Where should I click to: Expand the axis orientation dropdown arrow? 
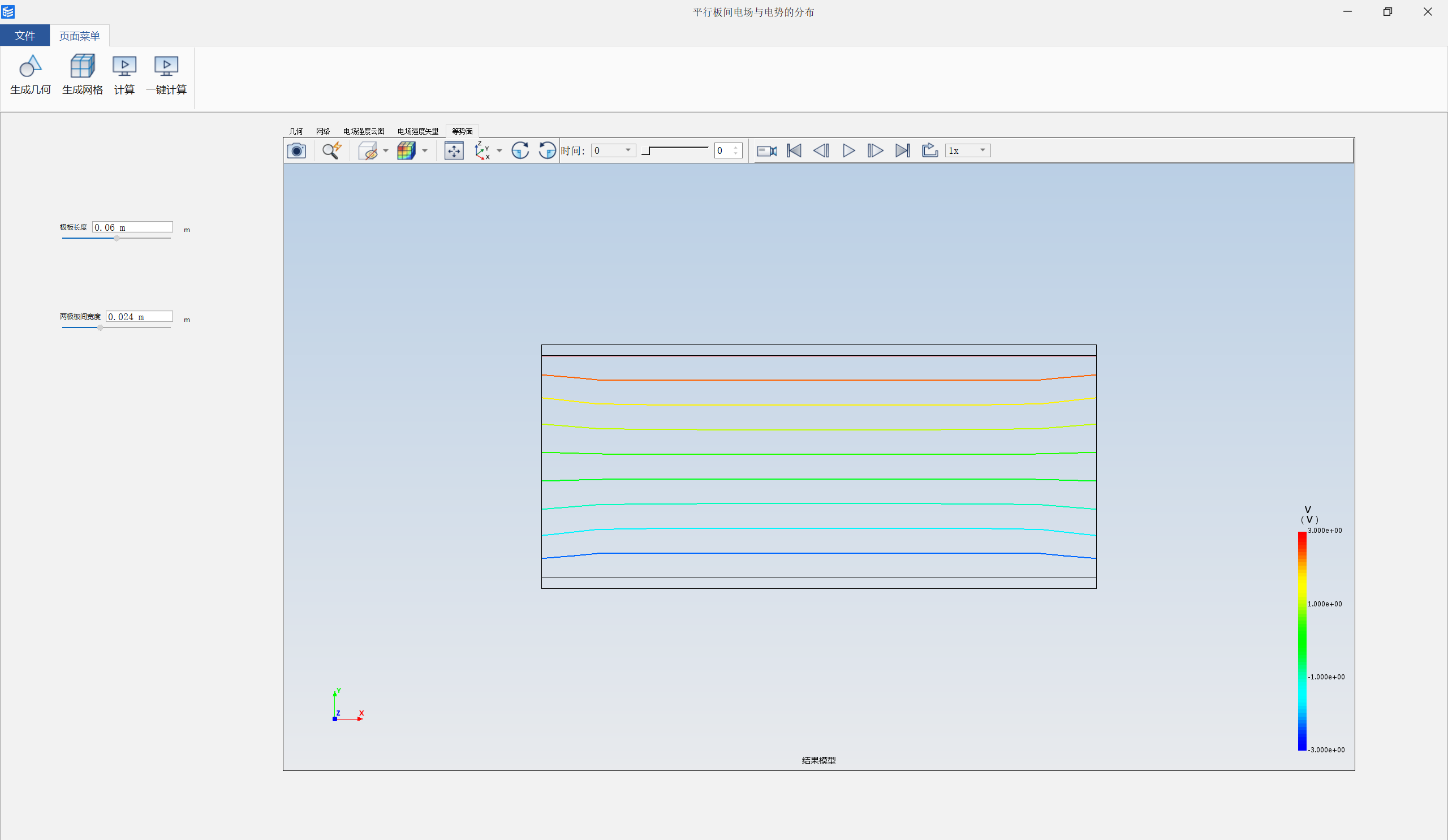tap(499, 150)
